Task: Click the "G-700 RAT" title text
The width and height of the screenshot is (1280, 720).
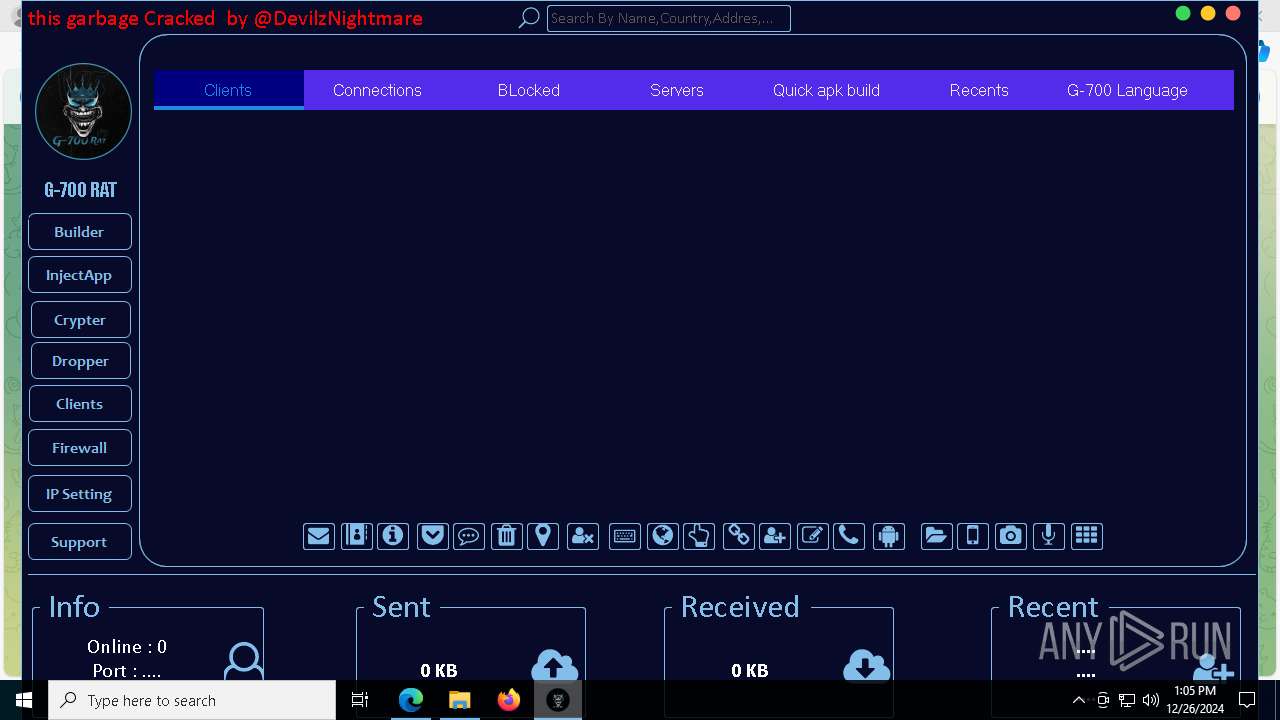Action: click(x=80, y=190)
